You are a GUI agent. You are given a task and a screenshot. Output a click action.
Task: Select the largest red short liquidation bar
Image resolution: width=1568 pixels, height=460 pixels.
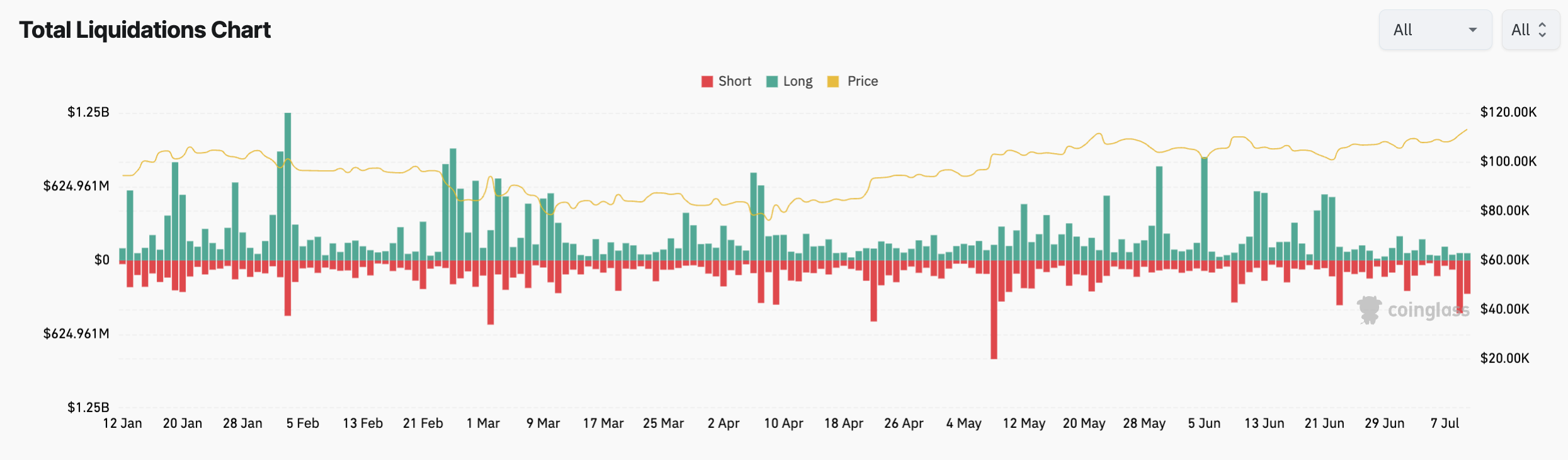[994, 309]
